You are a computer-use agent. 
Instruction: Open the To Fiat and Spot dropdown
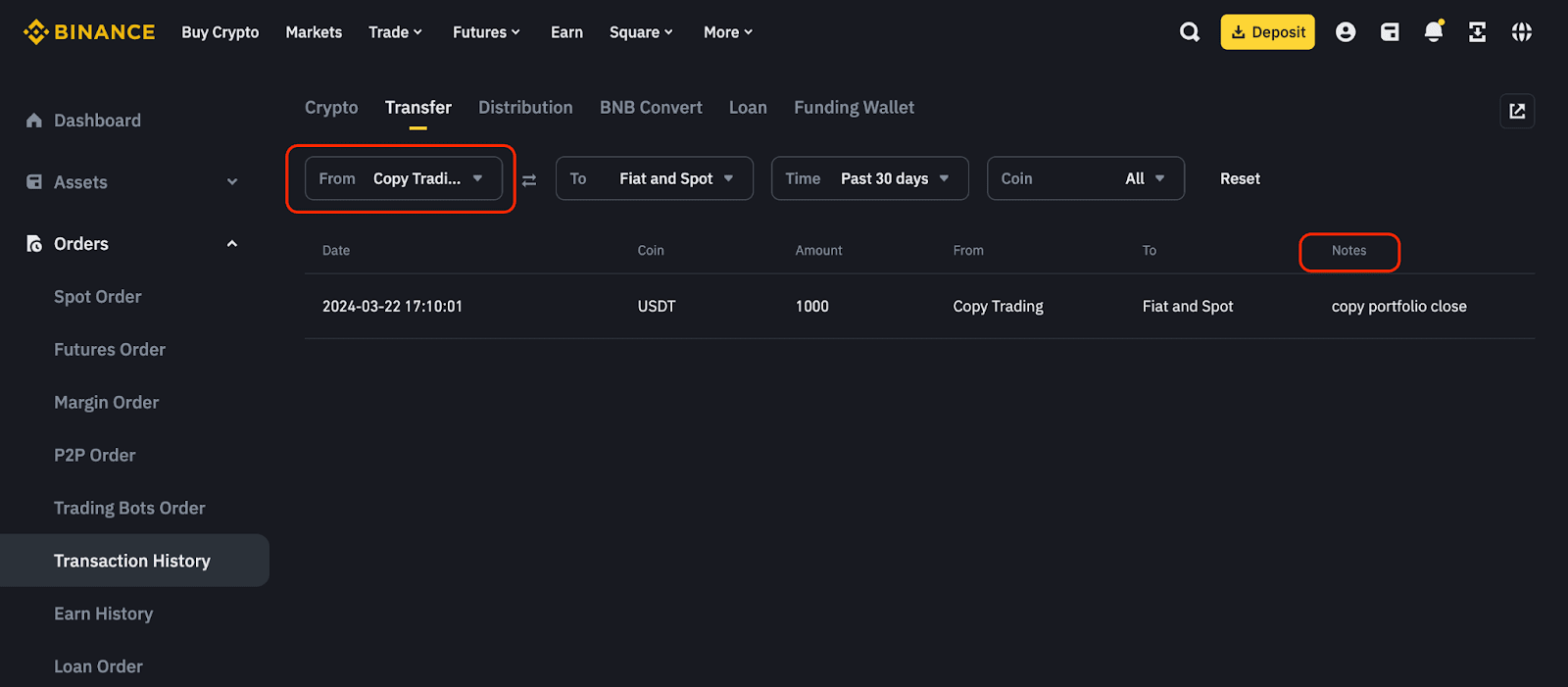click(x=655, y=178)
